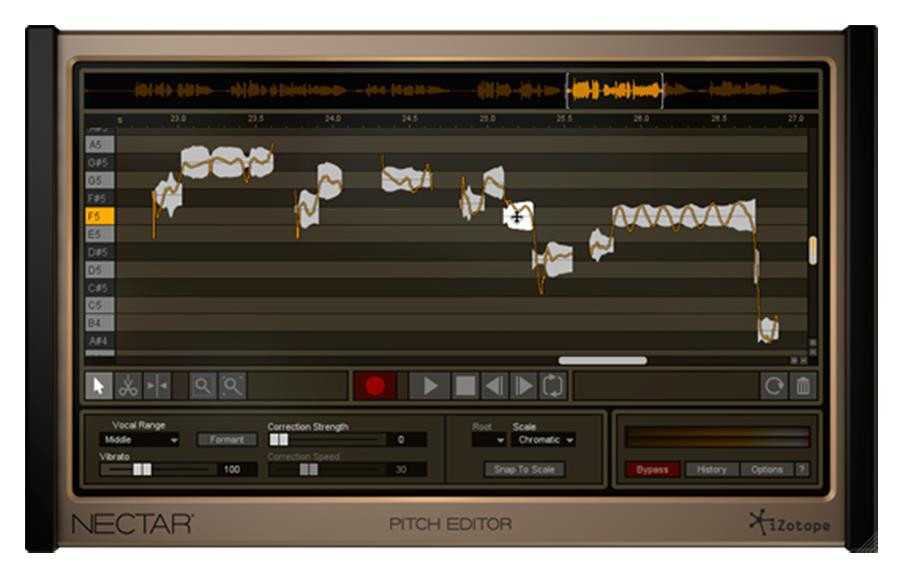The width and height of the screenshot is (900, 584).
Task: Toggle the red Bypass button
Action: click(x=653, y=470)
